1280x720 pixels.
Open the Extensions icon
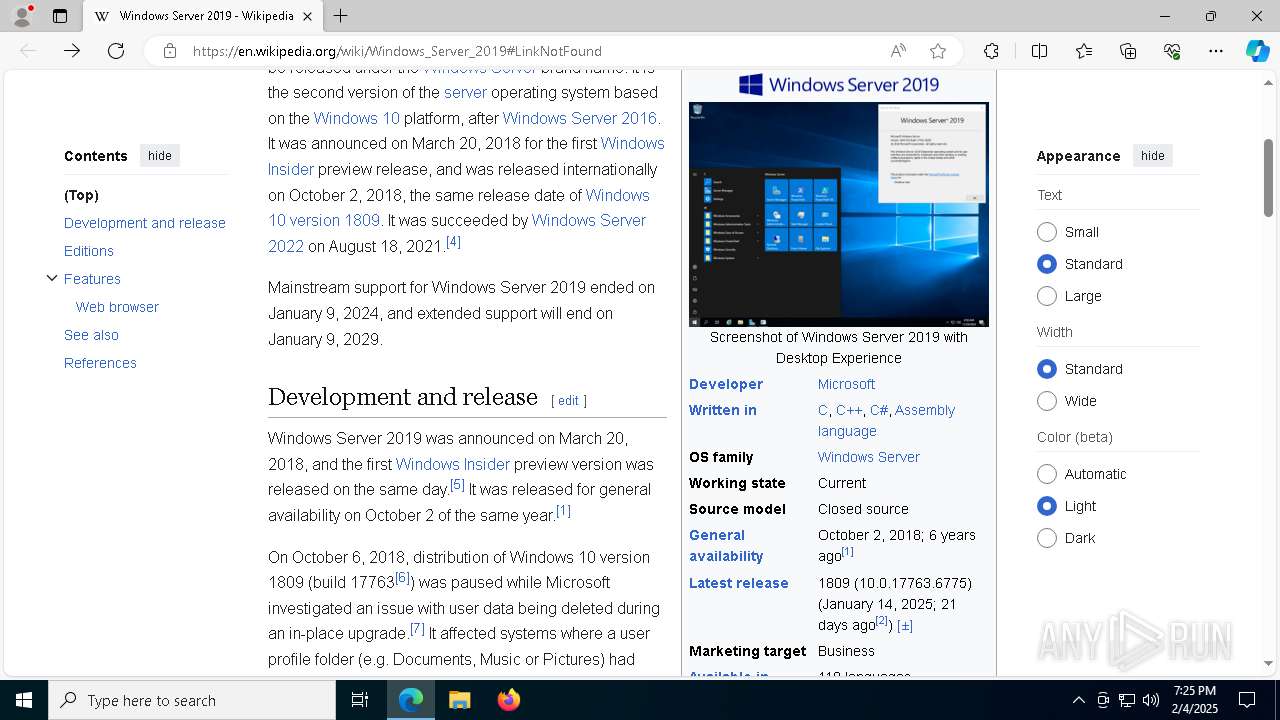coord(991,51)
